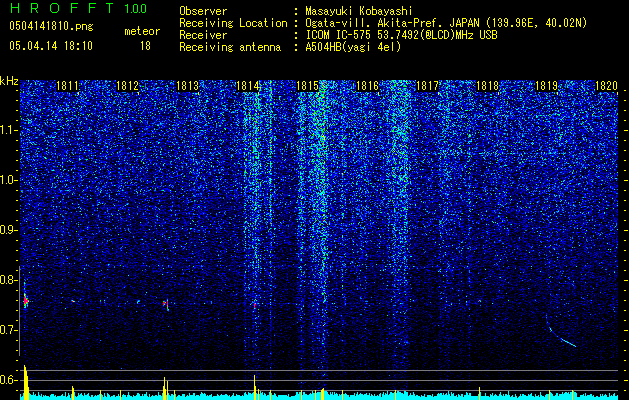Click the 1815 time marker
629x400 pixels.
coord(307,86)
